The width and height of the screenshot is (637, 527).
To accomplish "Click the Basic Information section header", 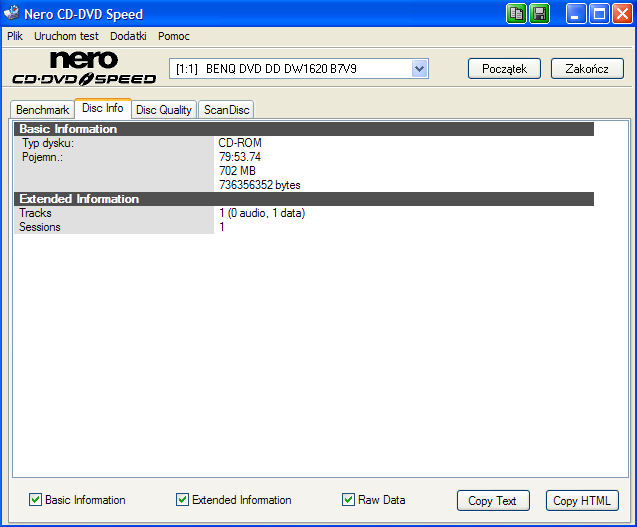I will point(304,129).
